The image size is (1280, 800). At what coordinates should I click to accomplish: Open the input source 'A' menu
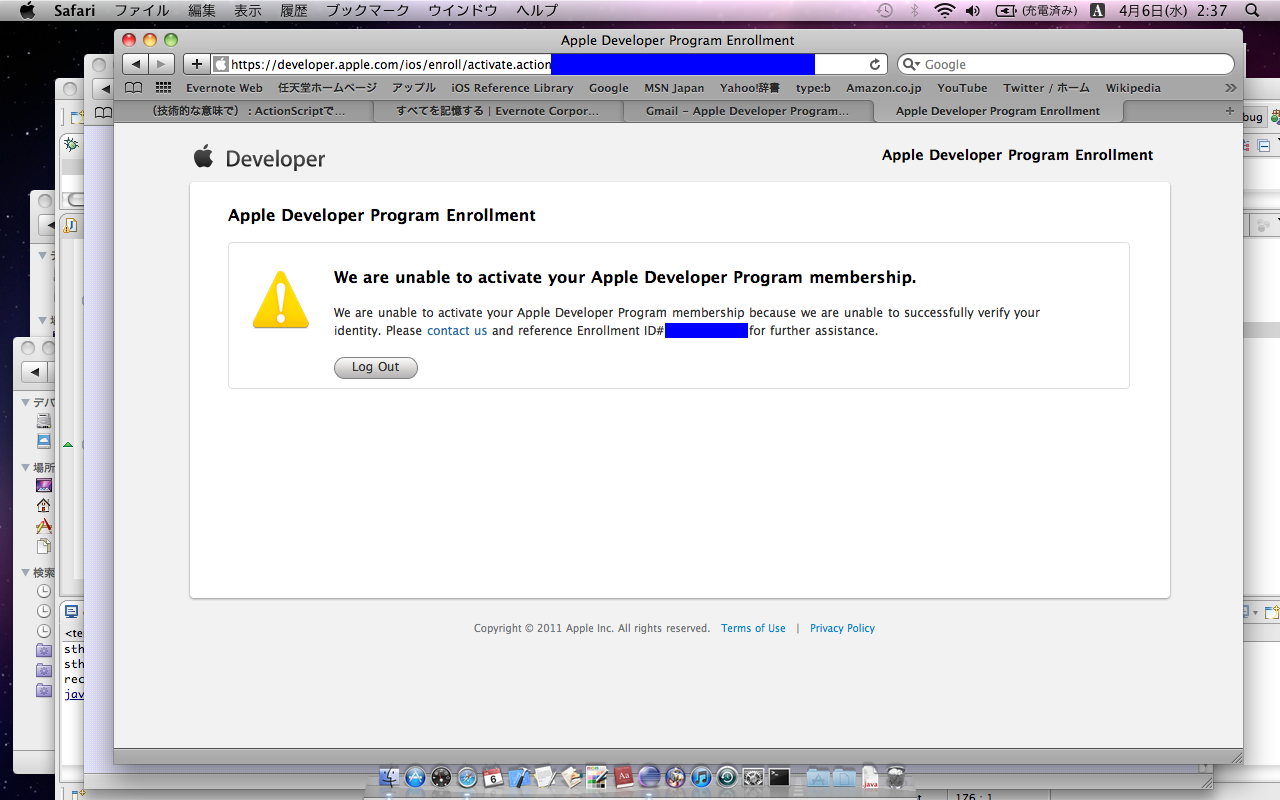[x=1098, y=10]
